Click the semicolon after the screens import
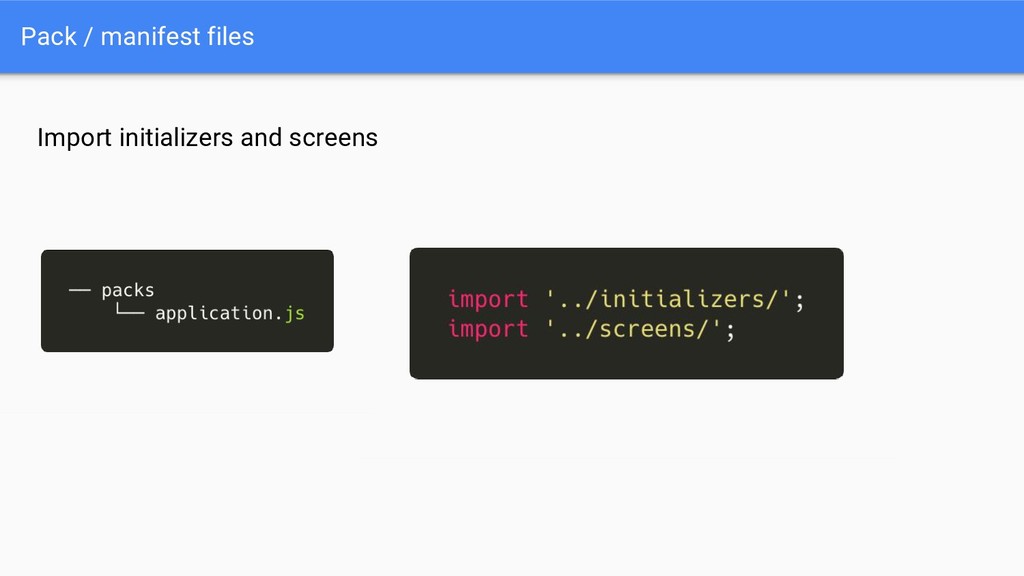The height and width of the screenshot is (576, 1024). pos(729,332)
